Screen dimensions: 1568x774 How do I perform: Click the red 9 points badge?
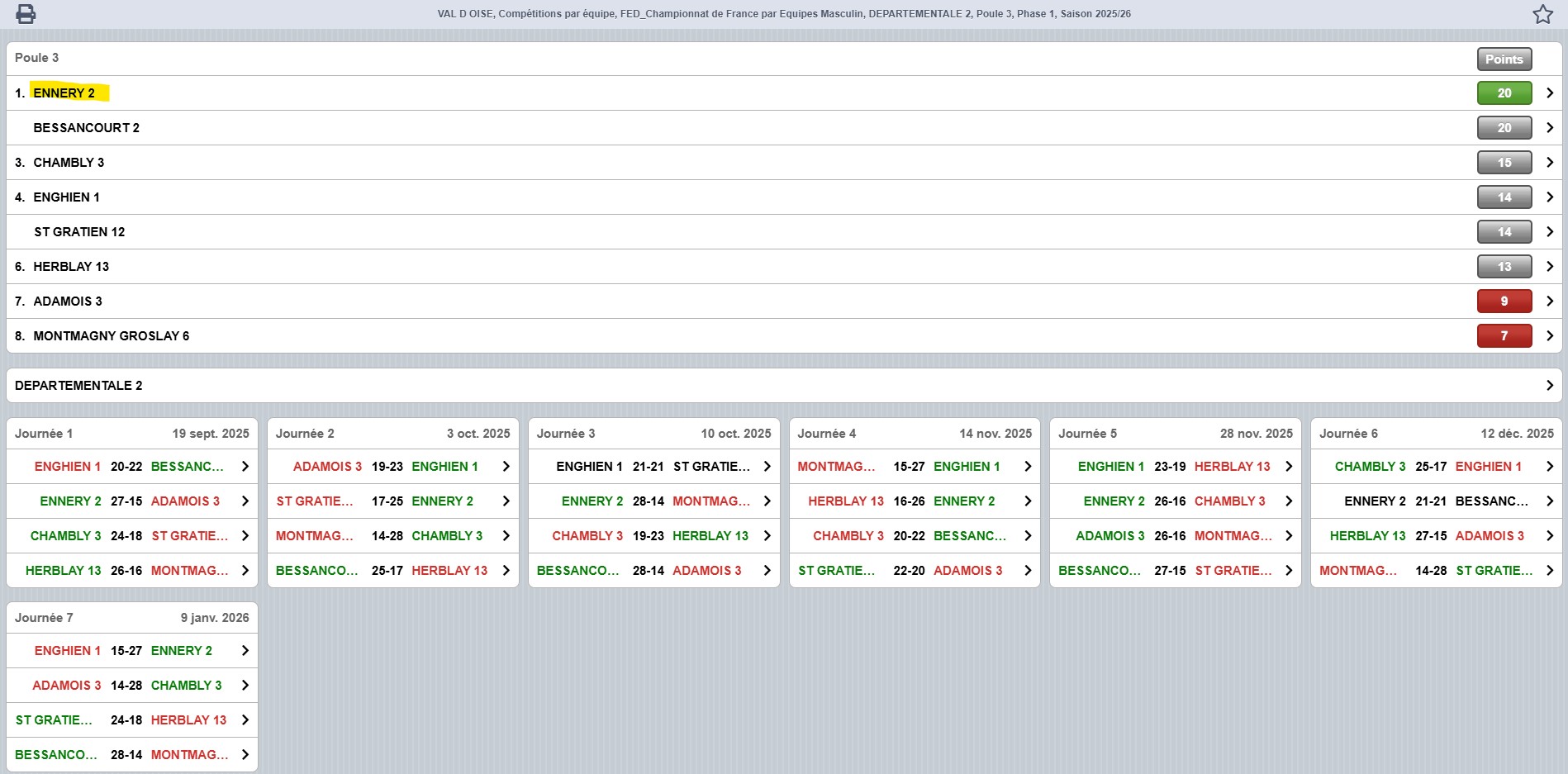pyautogui.click(x=1504, y=302)
